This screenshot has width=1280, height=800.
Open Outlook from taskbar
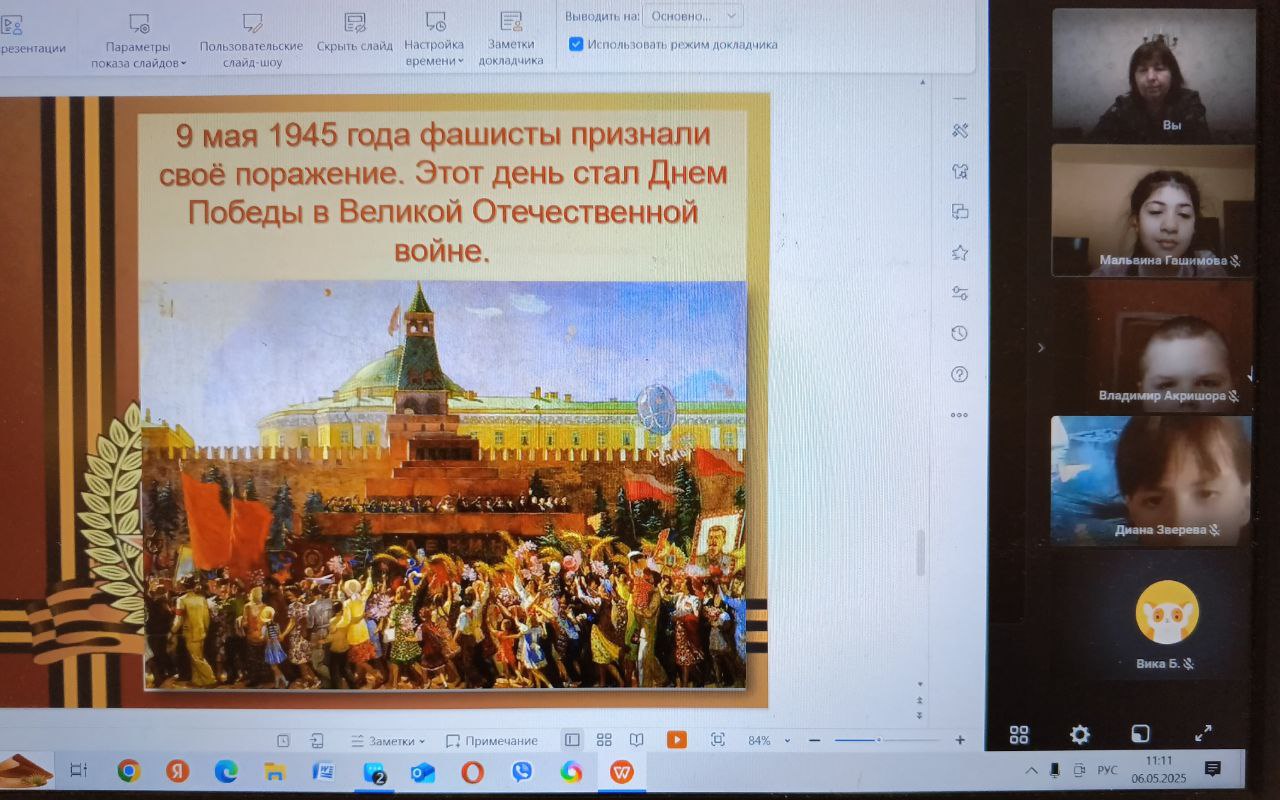[422, 771]
